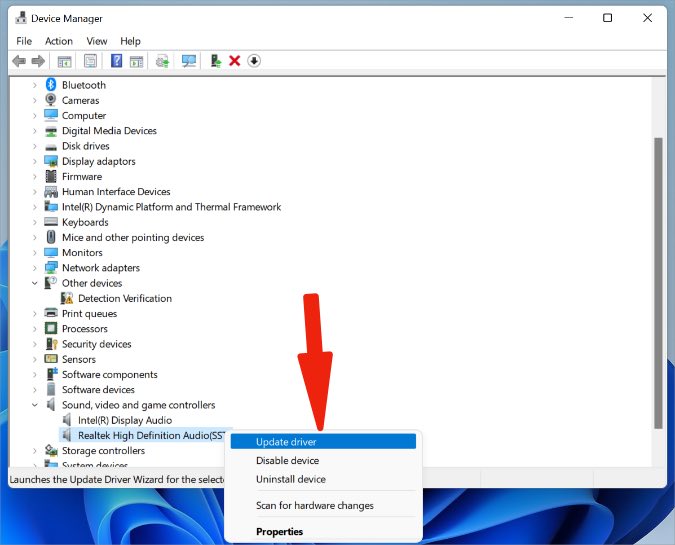The image size is (675, 545).
Task: Select the Detection Verification device
Action: tap(124, 298)
